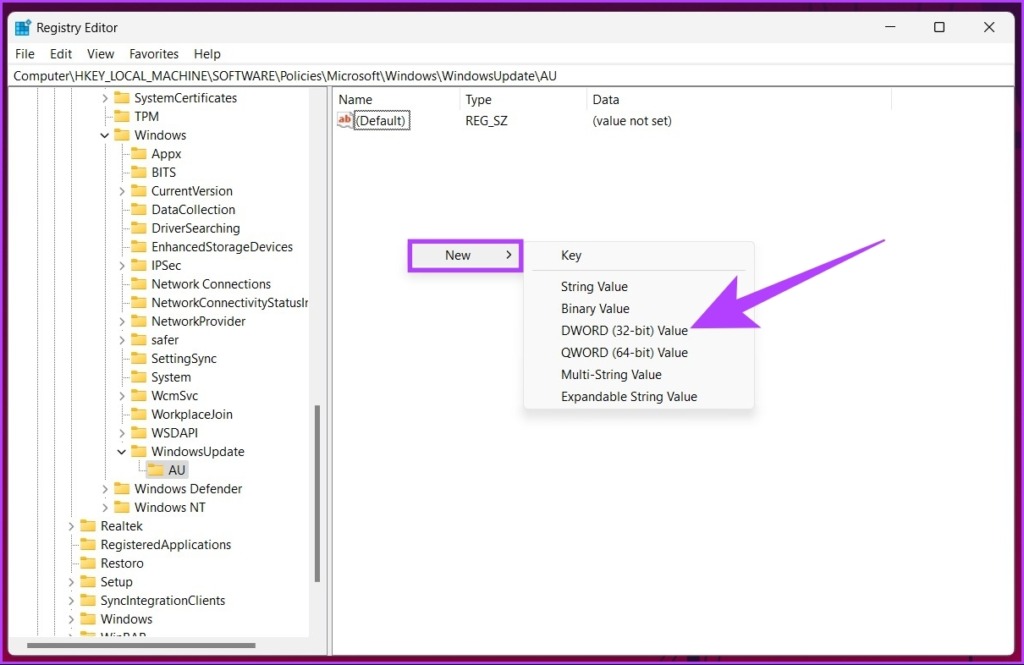Maximize the Registry Editor window

[x=939, y=27]
